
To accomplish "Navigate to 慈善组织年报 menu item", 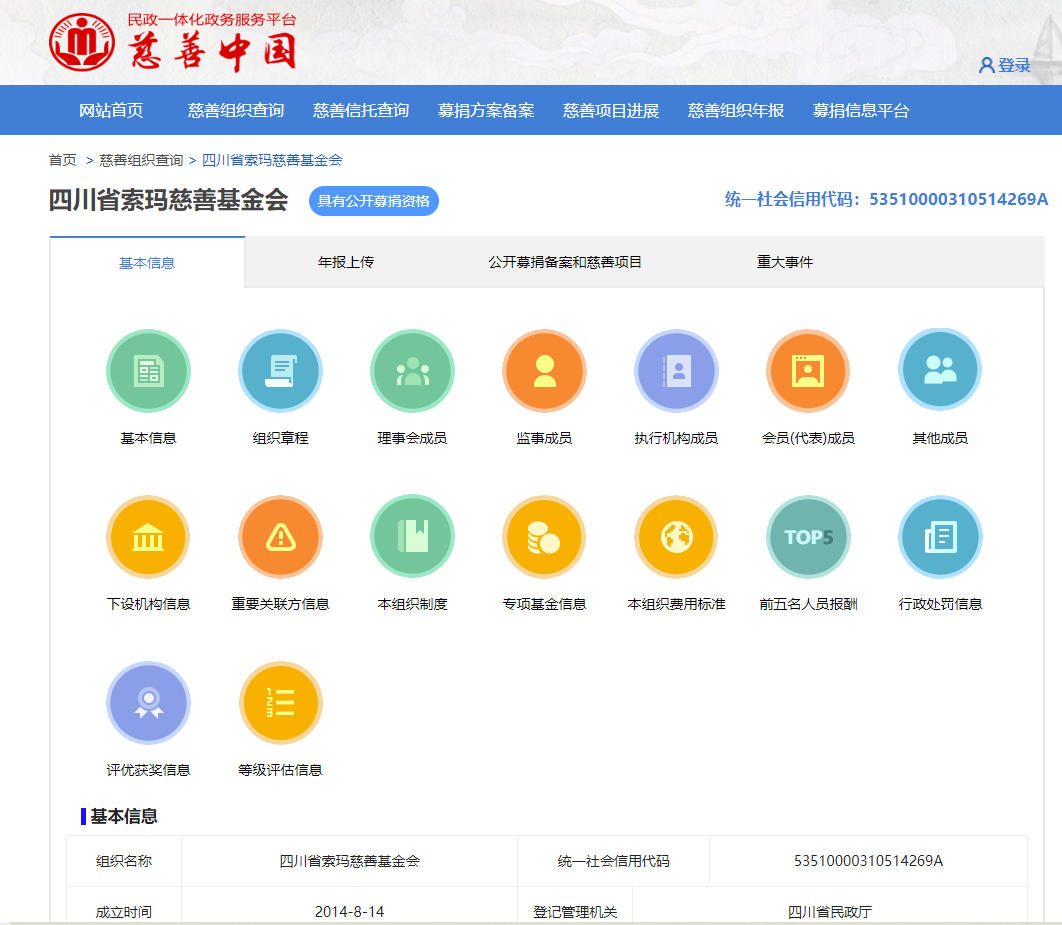I will pyautogui.click(x=736, y=110).
